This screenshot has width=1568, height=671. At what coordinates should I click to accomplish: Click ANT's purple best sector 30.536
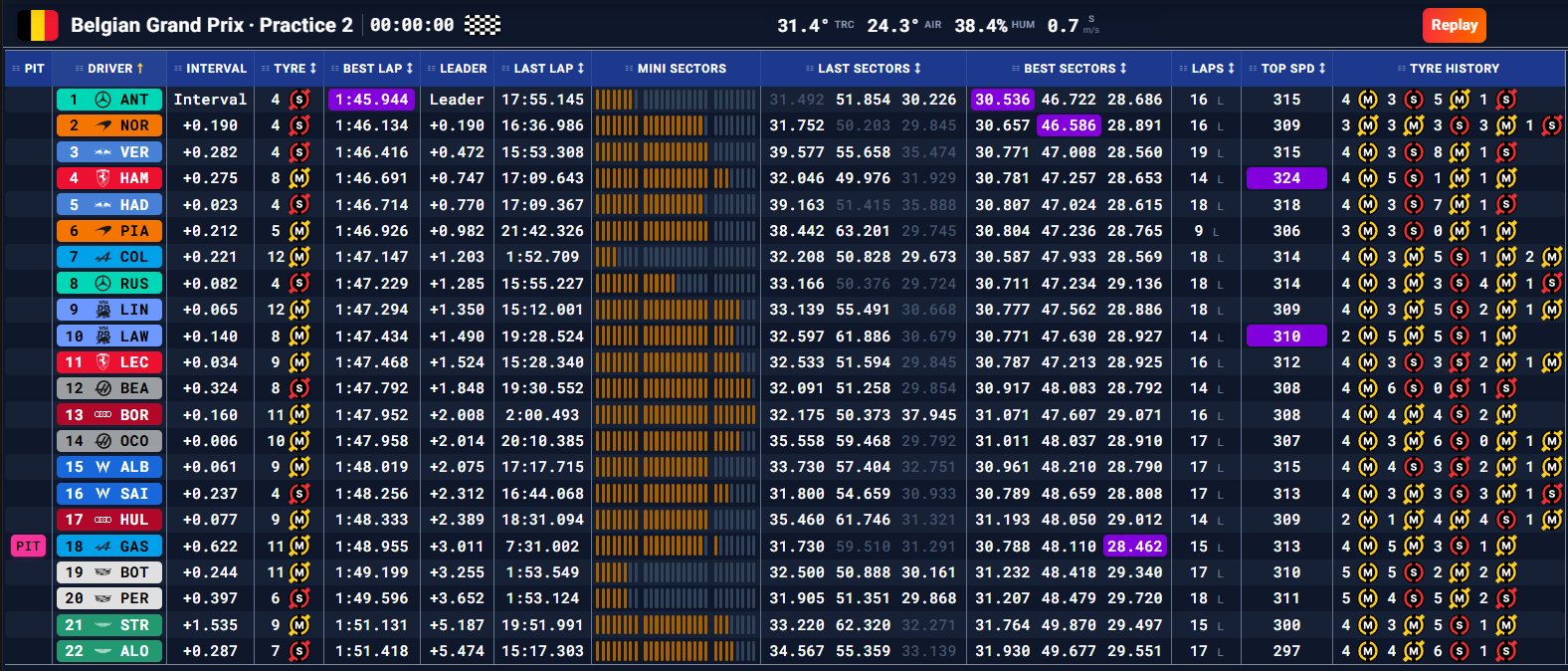[x=1002, y=100]
